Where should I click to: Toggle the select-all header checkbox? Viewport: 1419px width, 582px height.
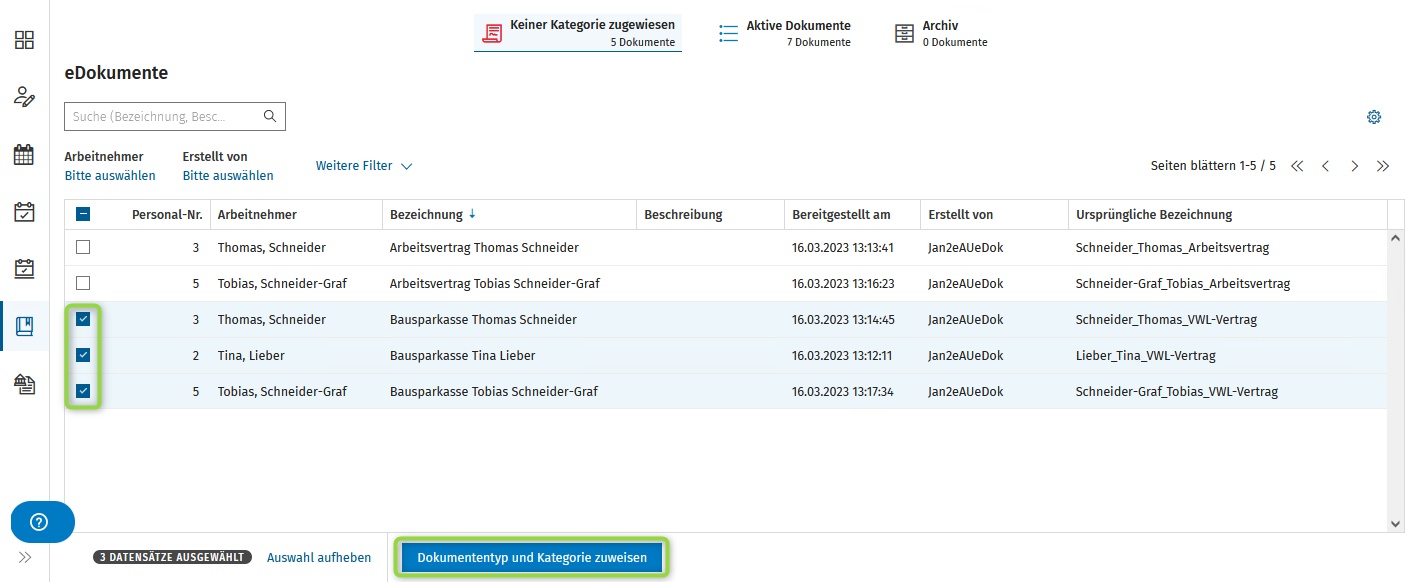click(83, 214)
